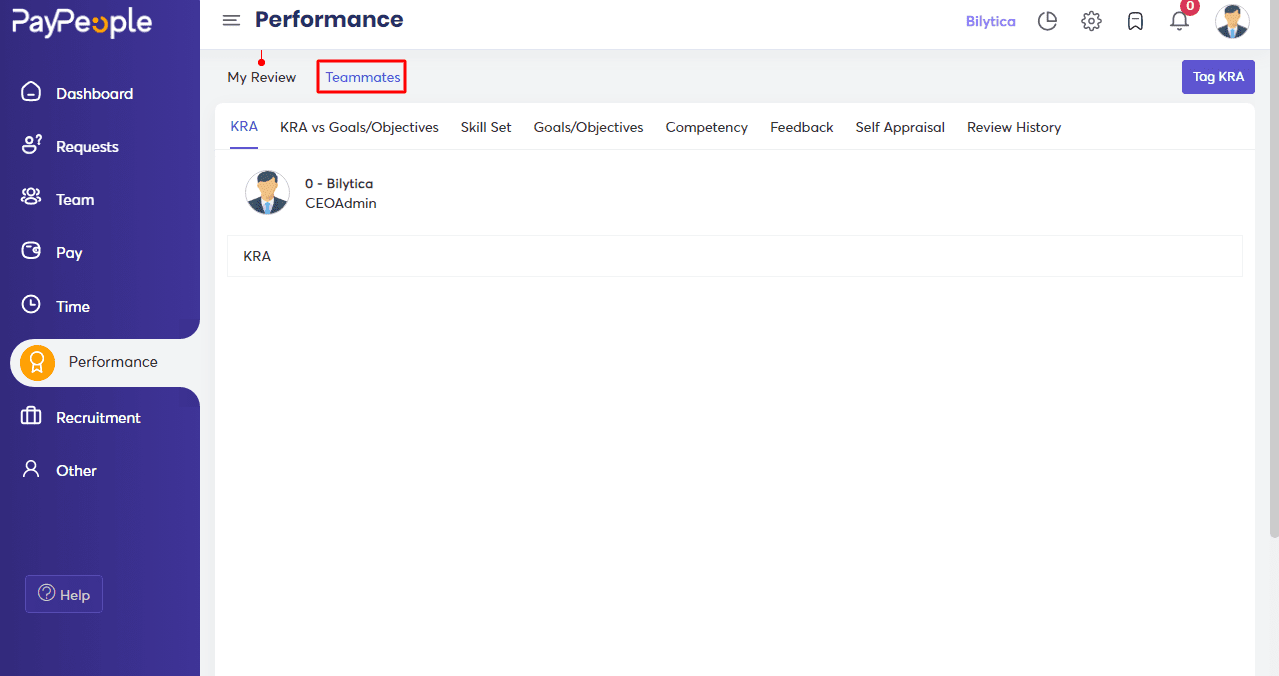1279x676 pixels.
Task: Open the Competency tab
Action: (707, 127)
